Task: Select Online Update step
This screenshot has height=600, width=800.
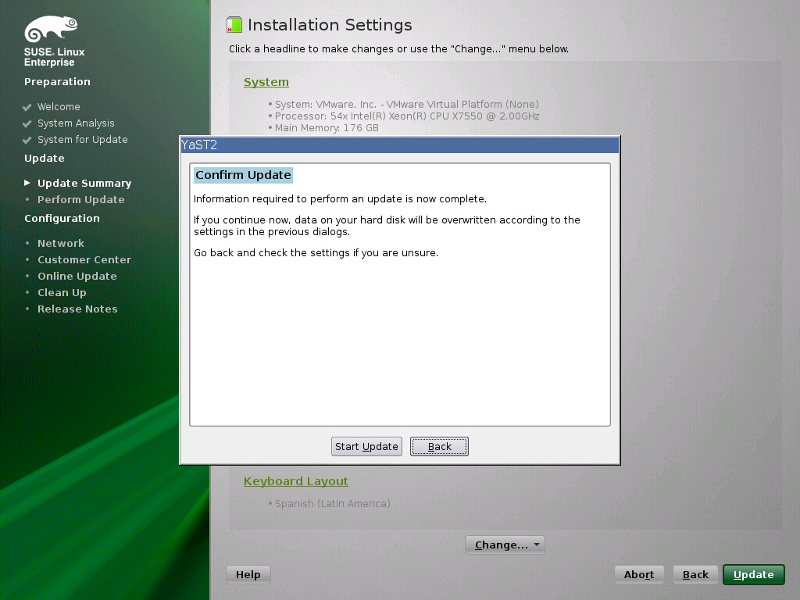Action: coord(77,276)
